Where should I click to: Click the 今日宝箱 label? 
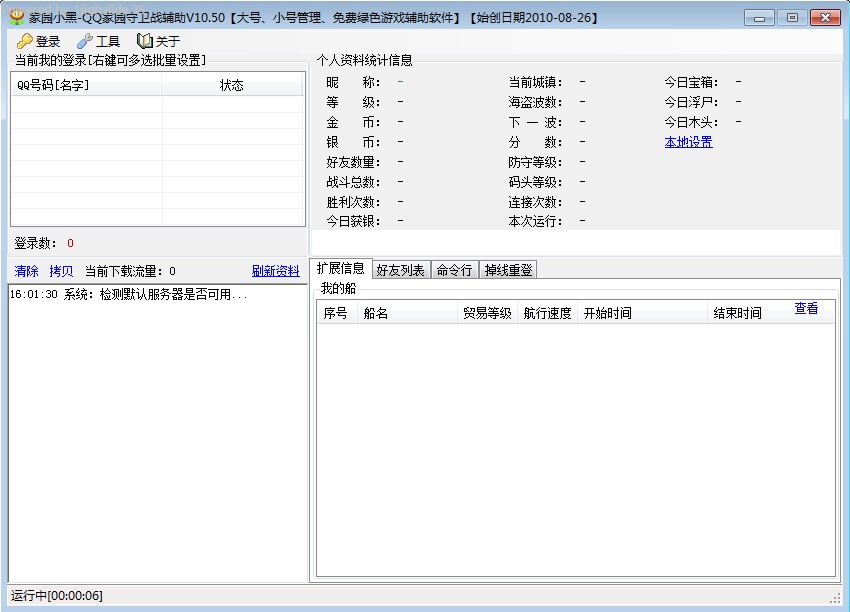[x=691, y=82]
